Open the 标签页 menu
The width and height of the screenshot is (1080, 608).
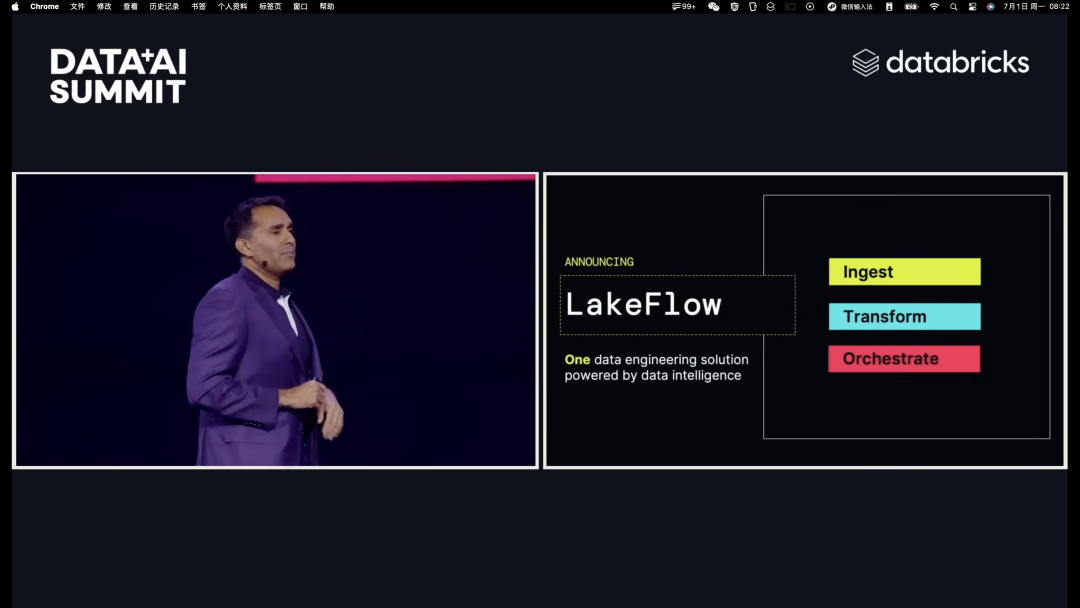pos(270,6)
